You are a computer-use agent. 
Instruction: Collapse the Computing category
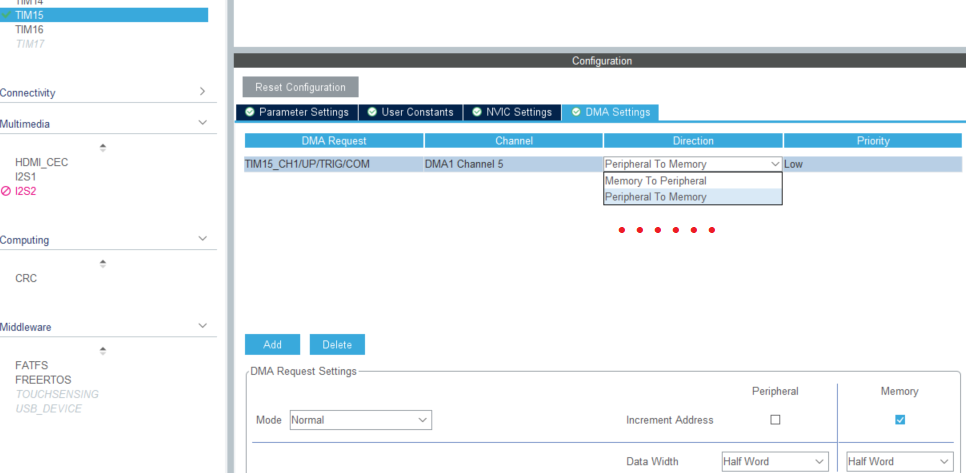(x=202, y=239)
